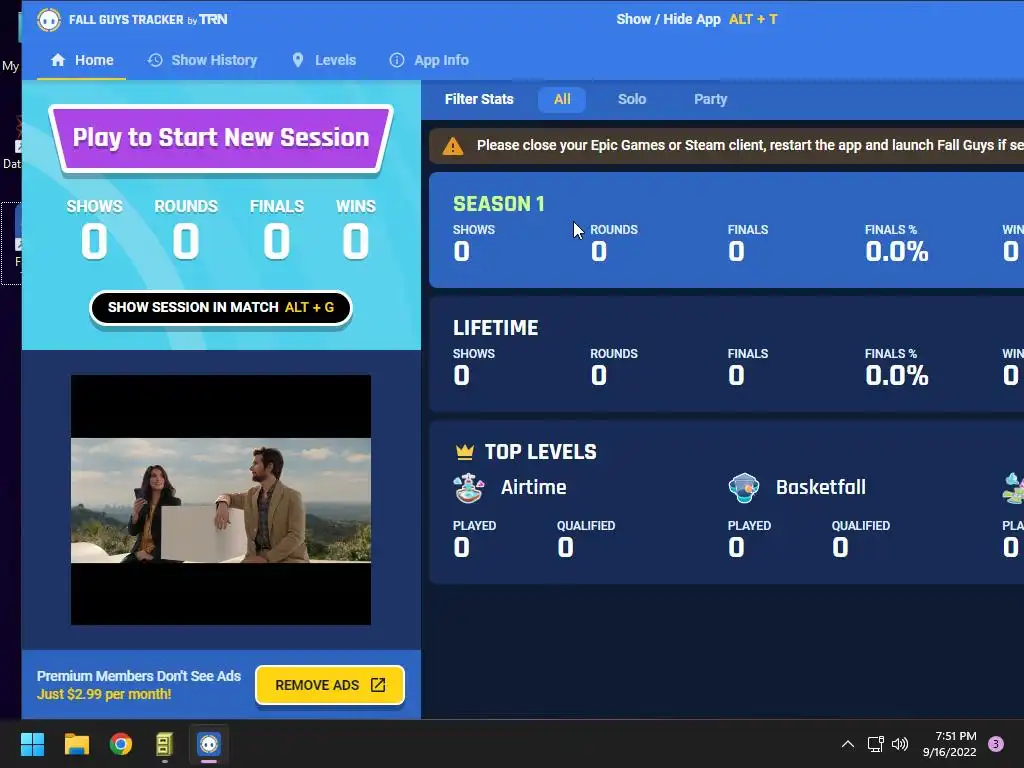
Task: Open the Home tab
Action: click(82, 60)
